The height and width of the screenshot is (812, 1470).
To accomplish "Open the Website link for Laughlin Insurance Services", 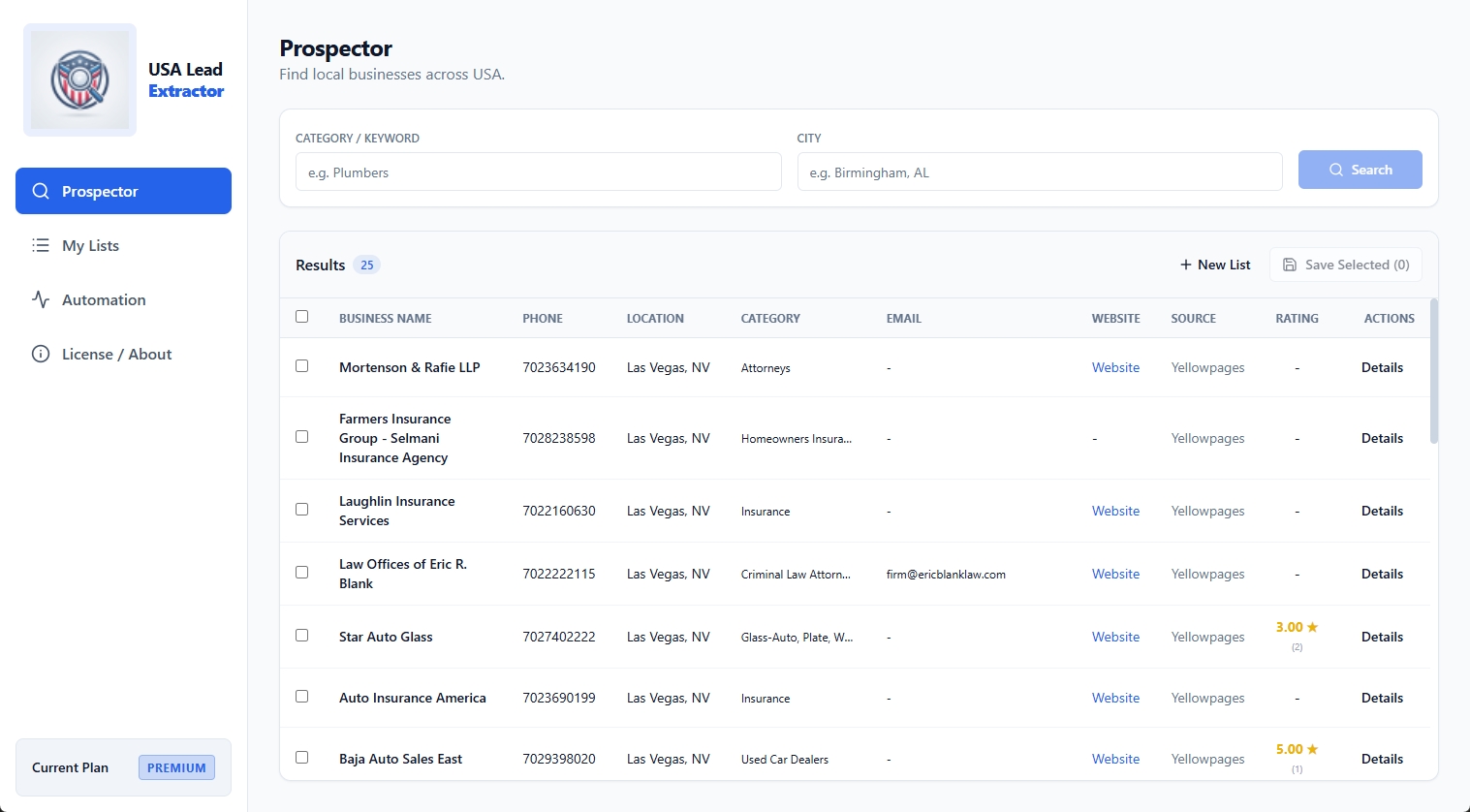I will point(1115,511).
